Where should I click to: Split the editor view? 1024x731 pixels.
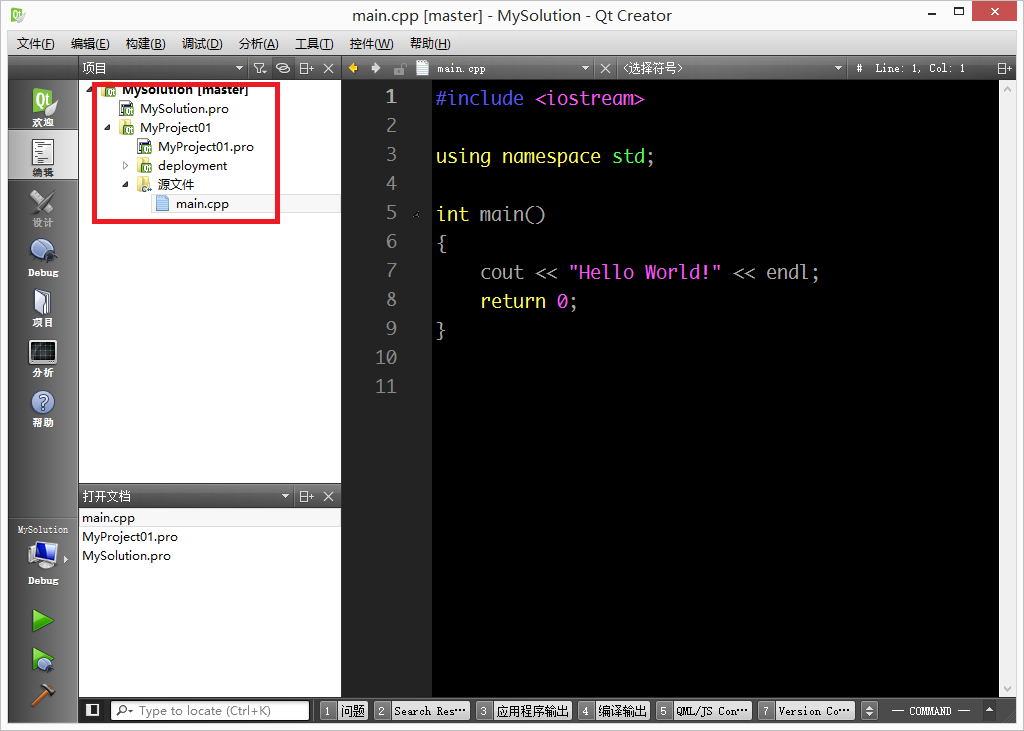(1004, 68)
